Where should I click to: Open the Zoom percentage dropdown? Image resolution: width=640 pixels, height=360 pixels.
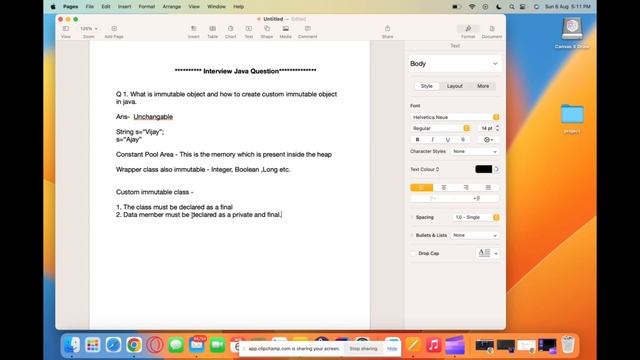pyautogui.click(x=89, y=29)
